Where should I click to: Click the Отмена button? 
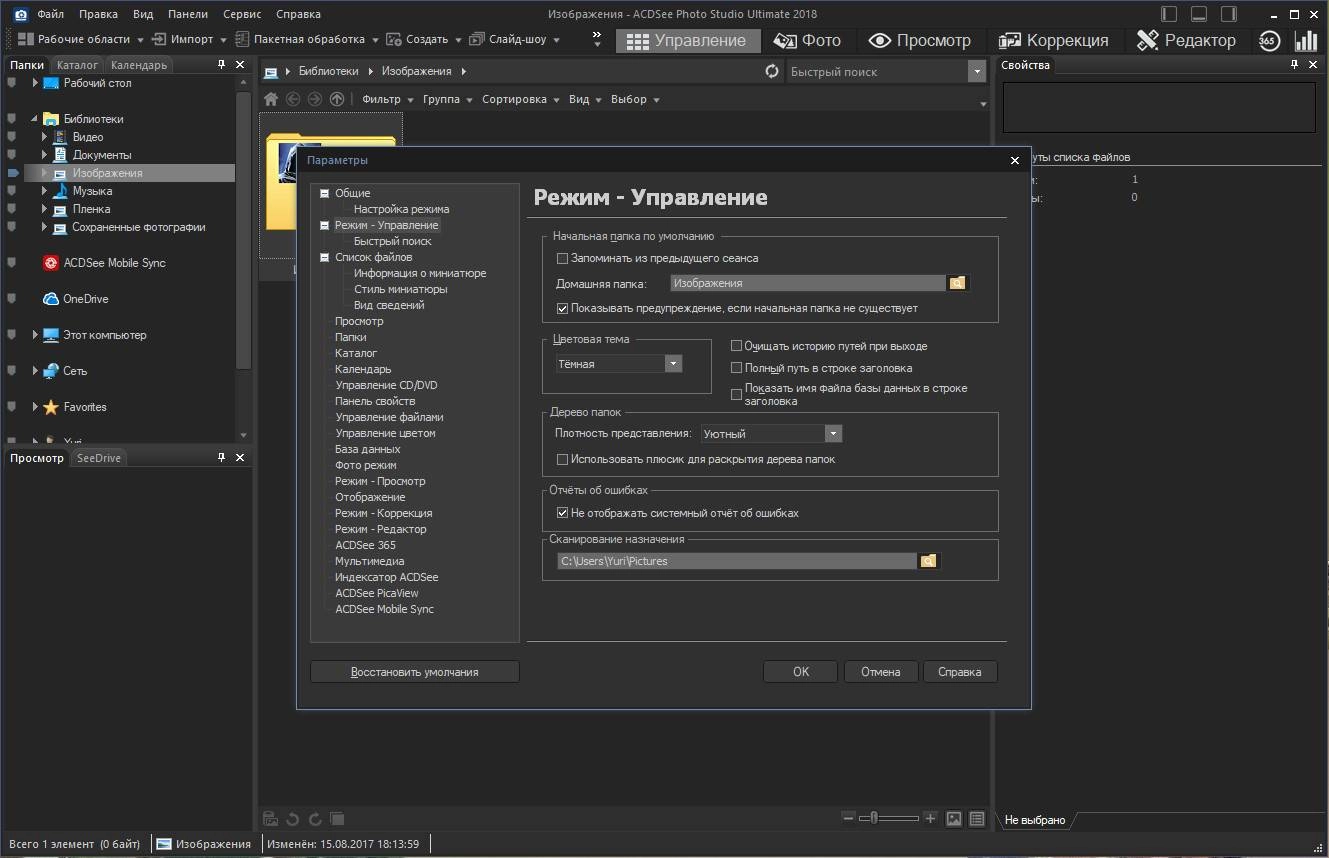tap(881, 672)
